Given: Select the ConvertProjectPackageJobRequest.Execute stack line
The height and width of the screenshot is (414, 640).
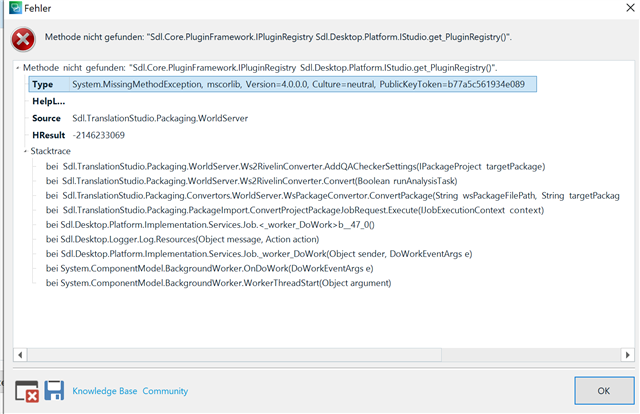Looking at the screenshot, I should tap(300, 211).
